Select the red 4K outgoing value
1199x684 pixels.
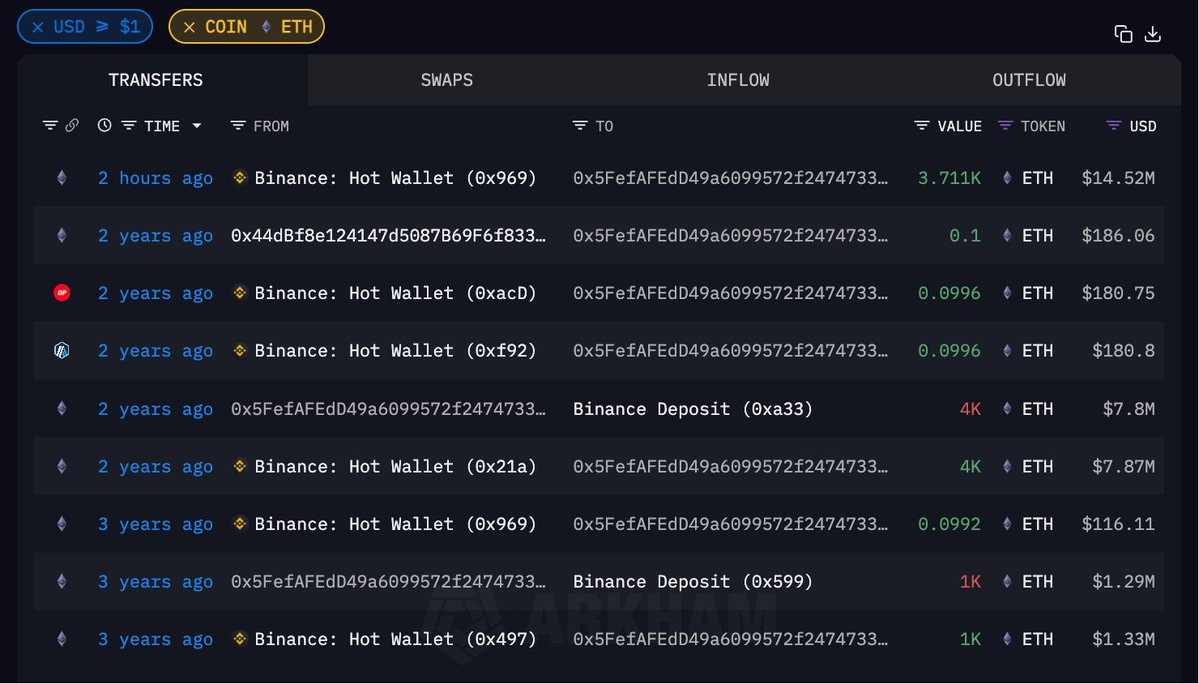[x=970, y=409]
